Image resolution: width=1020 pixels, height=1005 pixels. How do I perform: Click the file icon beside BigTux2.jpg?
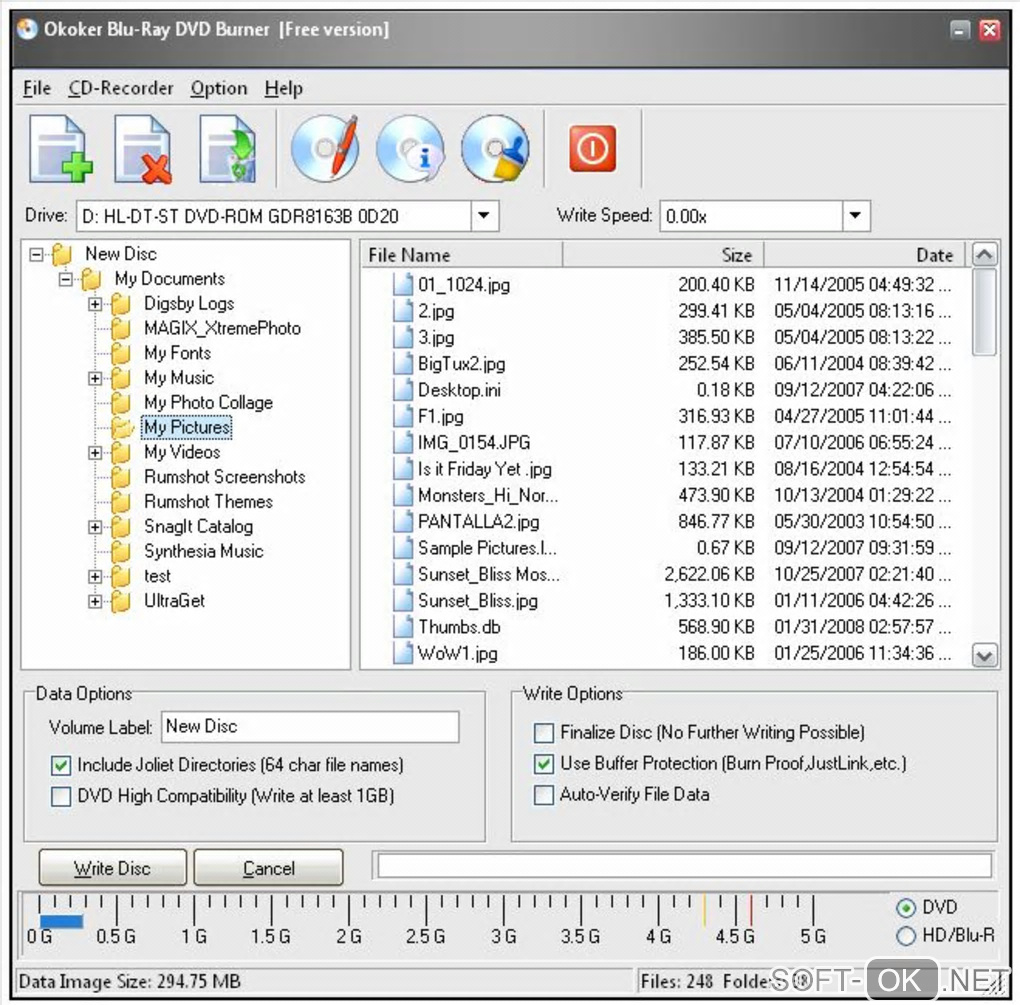pyautogui.click(x=403, y=363)
